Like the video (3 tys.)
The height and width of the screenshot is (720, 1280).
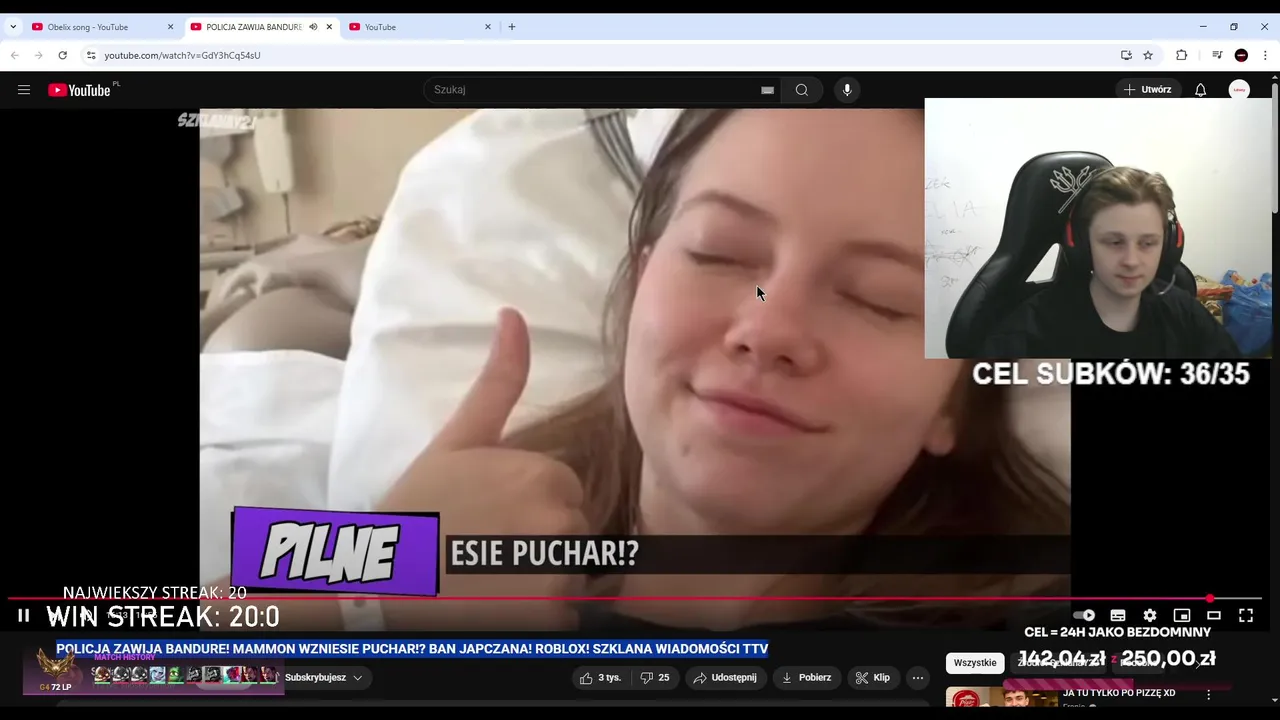point(600,678)
